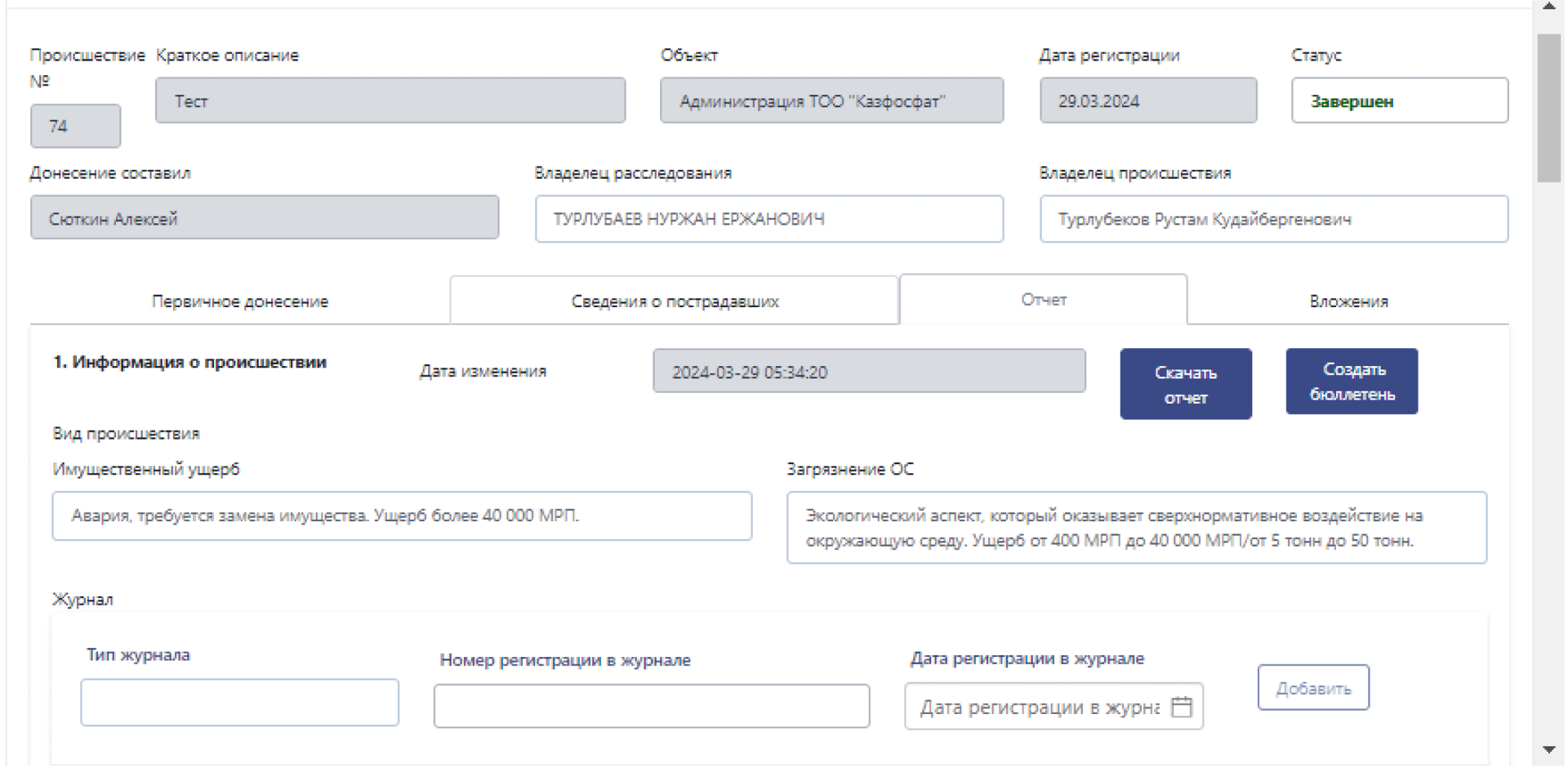Screen dimensions: 1568x768
Task: Open the Загрязнение ОС selection field
Action: pos(1137,528)
